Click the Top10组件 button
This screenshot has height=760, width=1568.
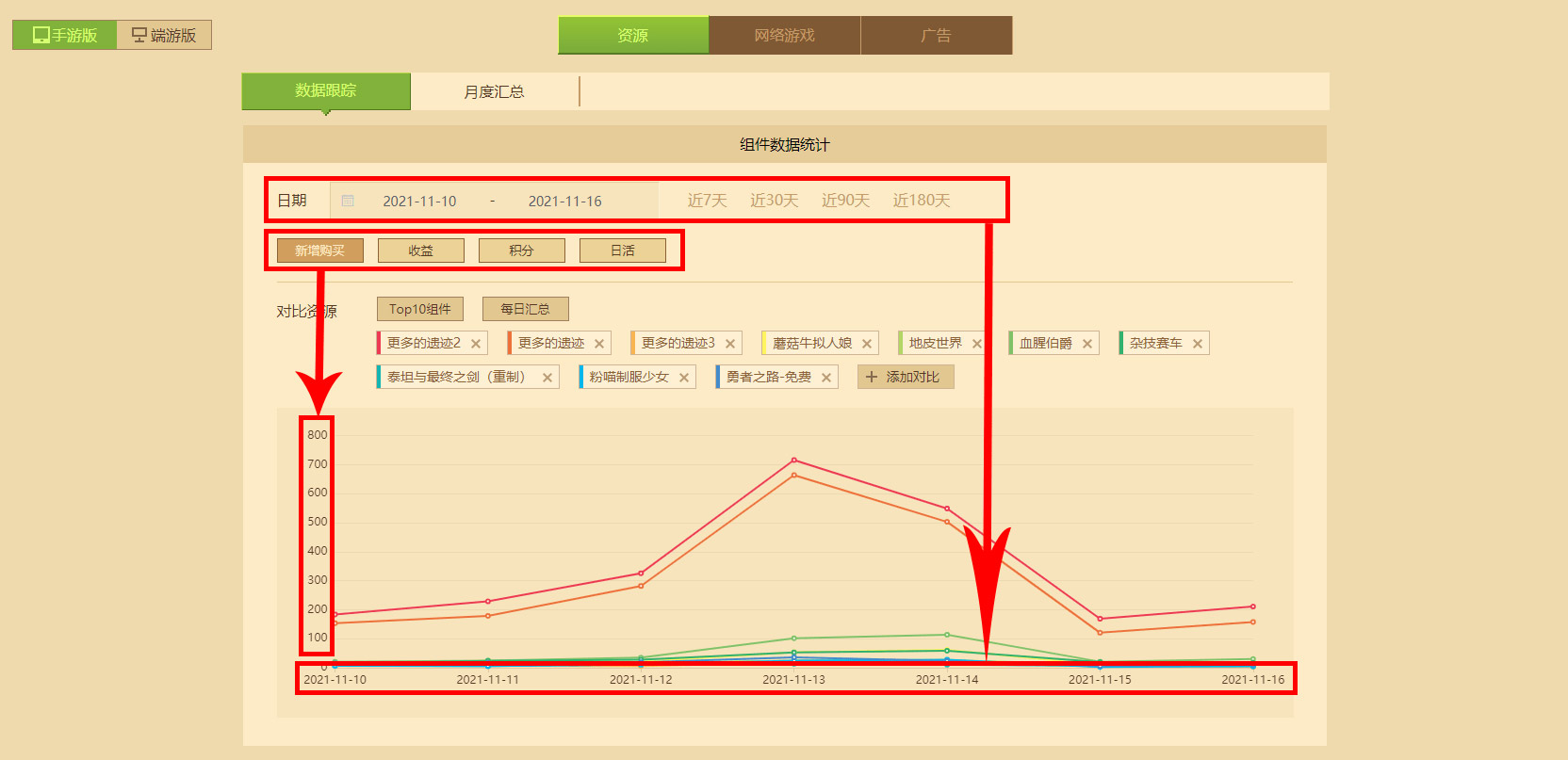420,309
